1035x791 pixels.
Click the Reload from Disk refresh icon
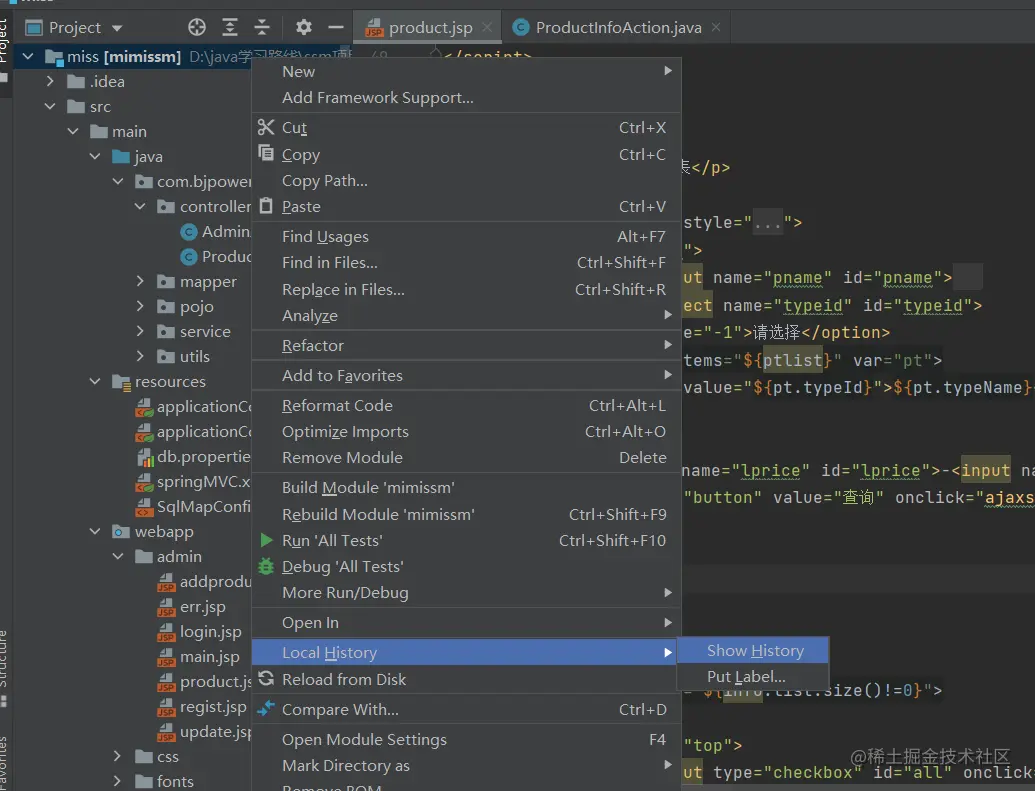coord(265,679)
